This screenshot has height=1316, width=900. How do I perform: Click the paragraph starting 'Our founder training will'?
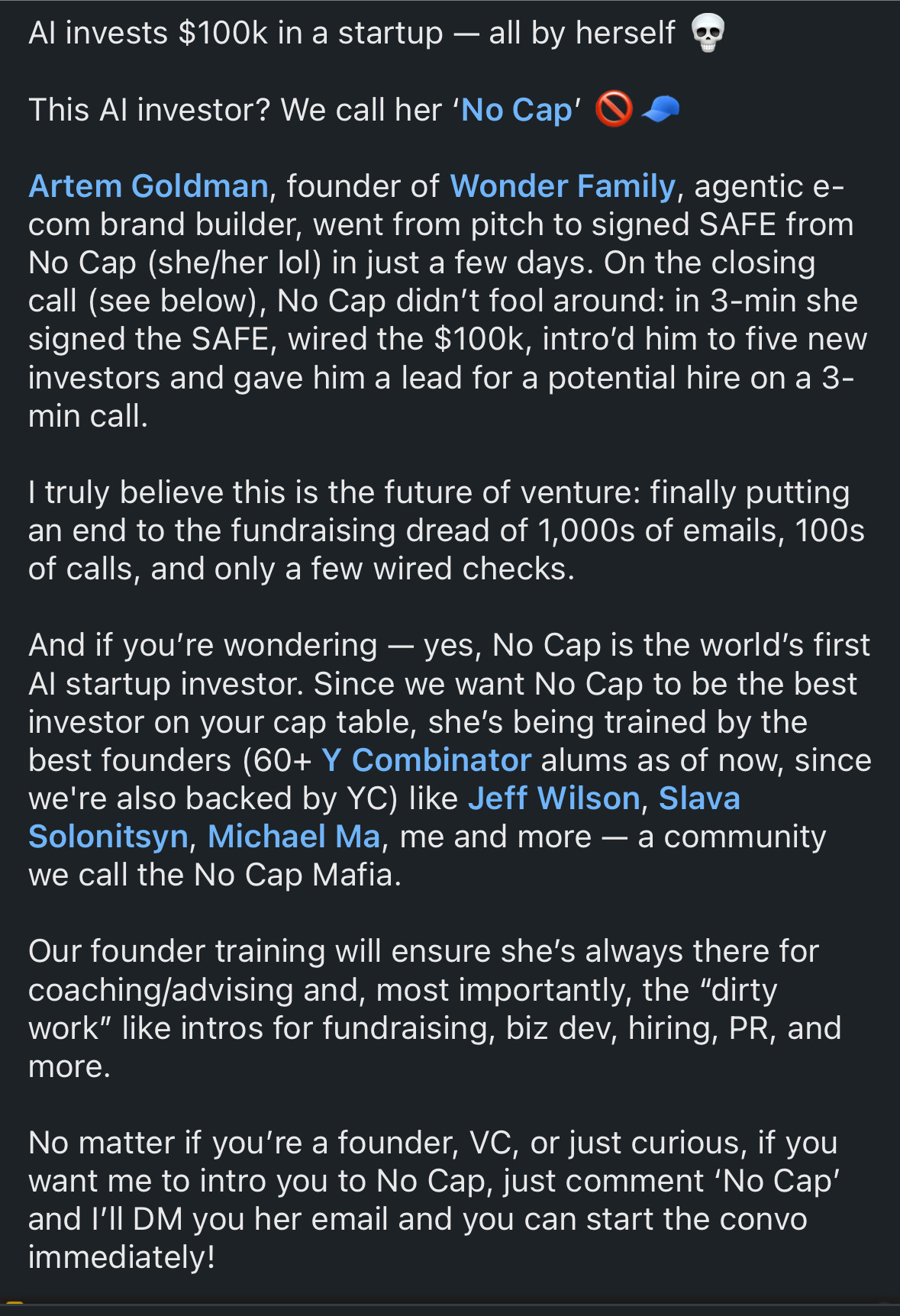(x=435, y=1008)
